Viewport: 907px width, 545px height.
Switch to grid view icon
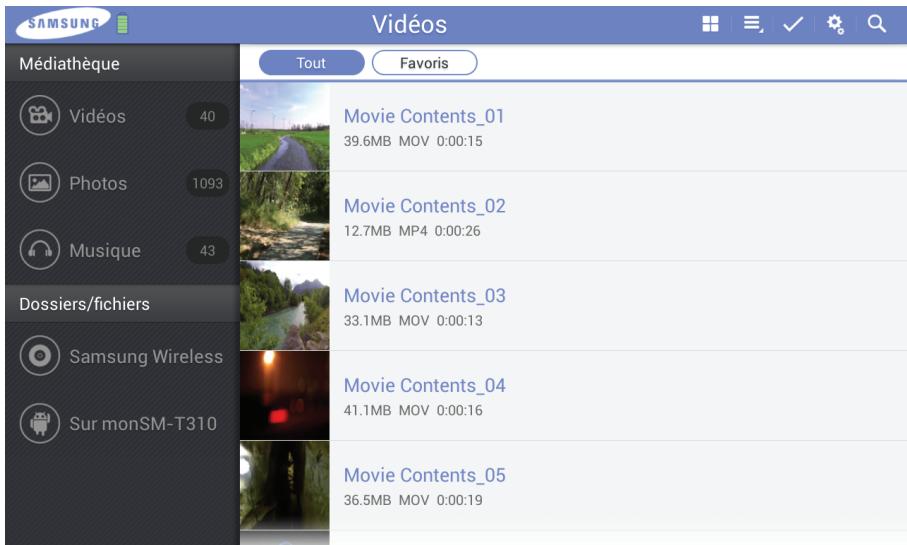click(710, 24)
